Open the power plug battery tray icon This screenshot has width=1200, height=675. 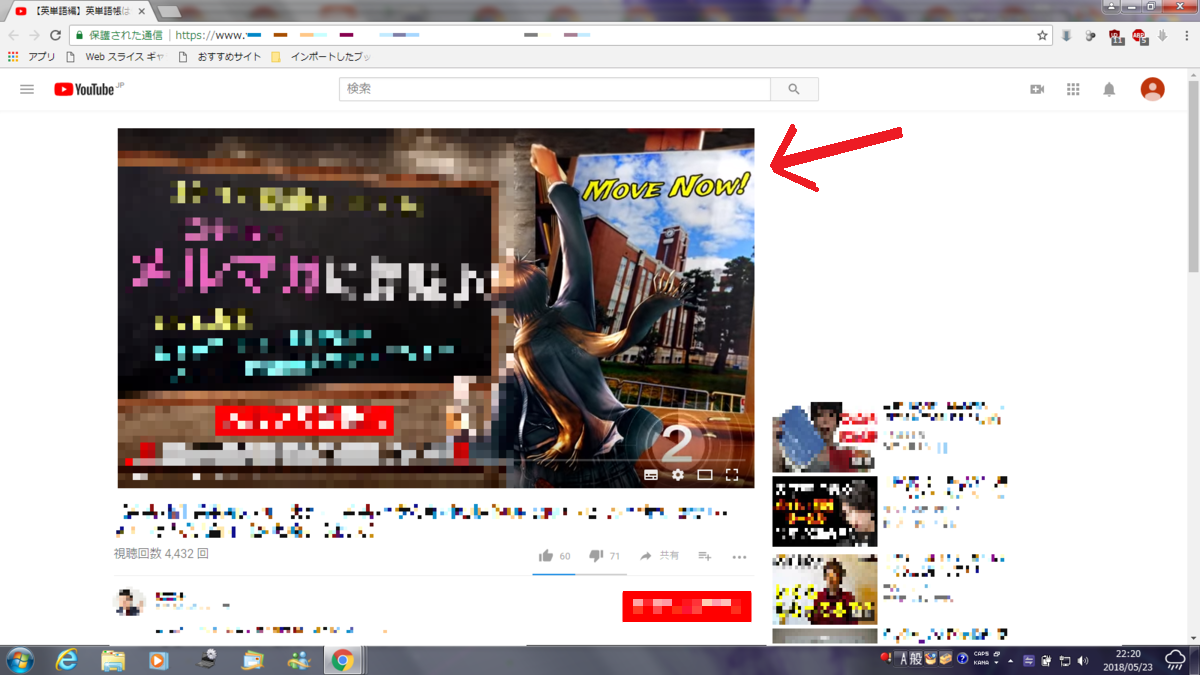1046,660
